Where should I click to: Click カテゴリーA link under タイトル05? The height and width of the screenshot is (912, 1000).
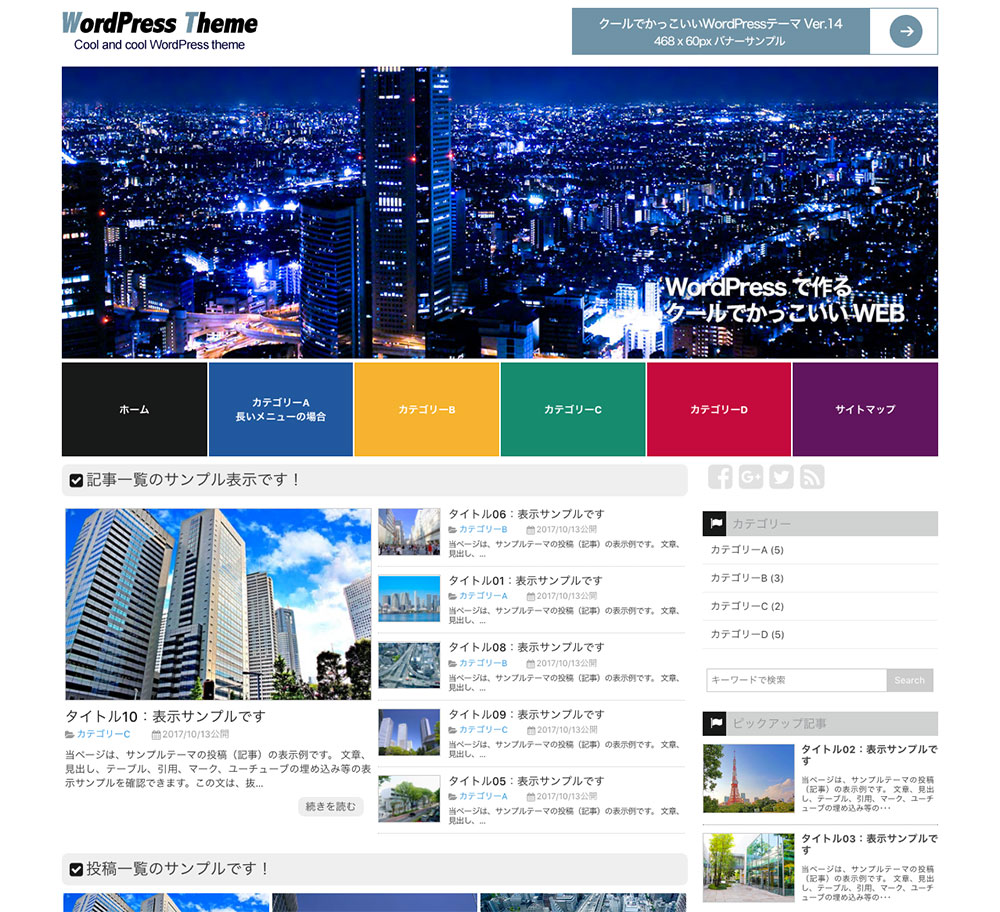(x=483, y=796)
